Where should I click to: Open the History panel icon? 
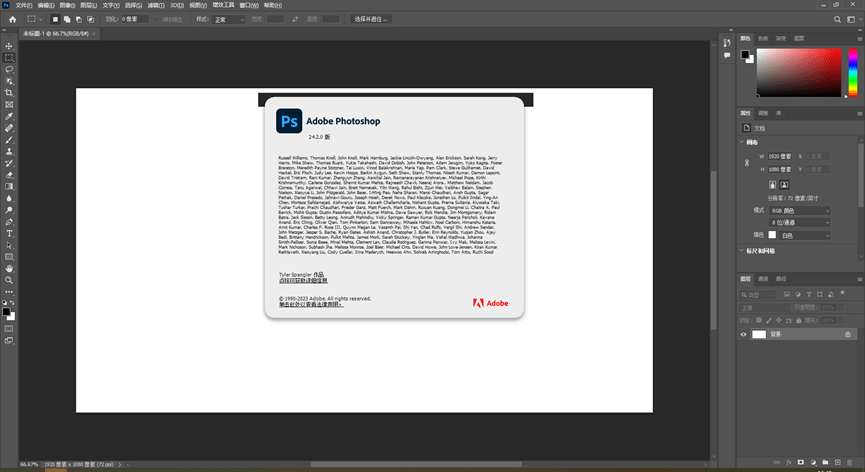727,42
